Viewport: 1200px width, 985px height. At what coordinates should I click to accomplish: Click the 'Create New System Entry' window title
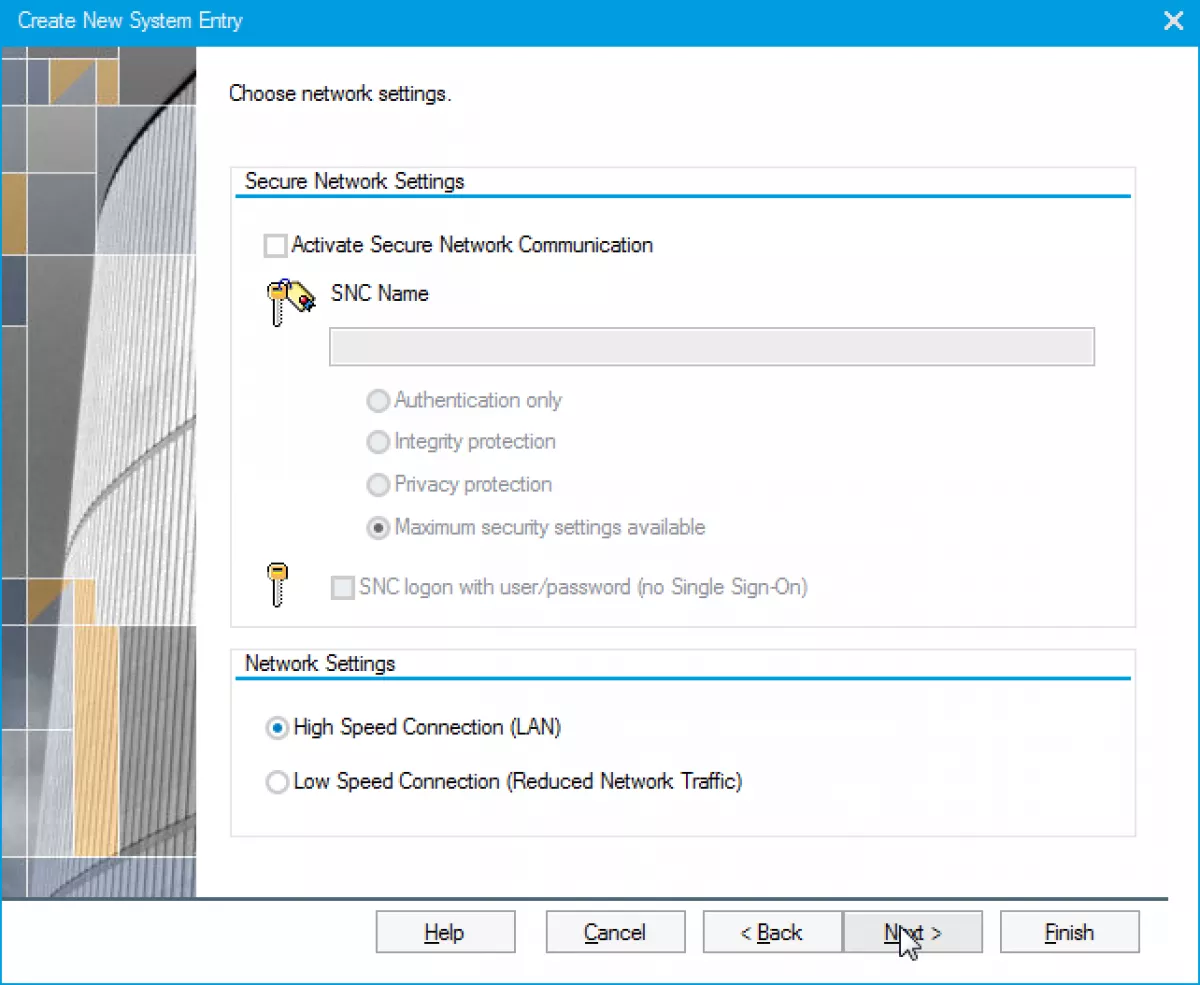[x=130, y=21]
